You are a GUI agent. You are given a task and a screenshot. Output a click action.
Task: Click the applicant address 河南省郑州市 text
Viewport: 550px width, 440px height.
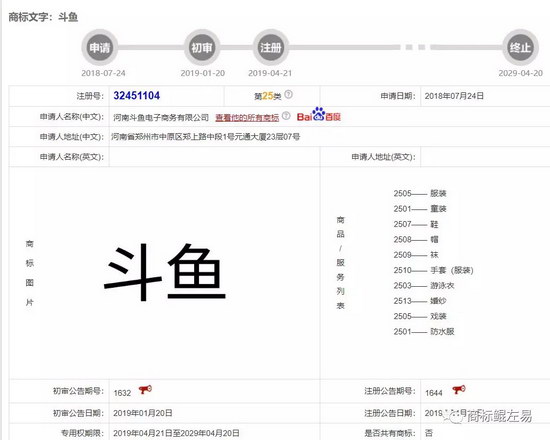coord(206,137)
